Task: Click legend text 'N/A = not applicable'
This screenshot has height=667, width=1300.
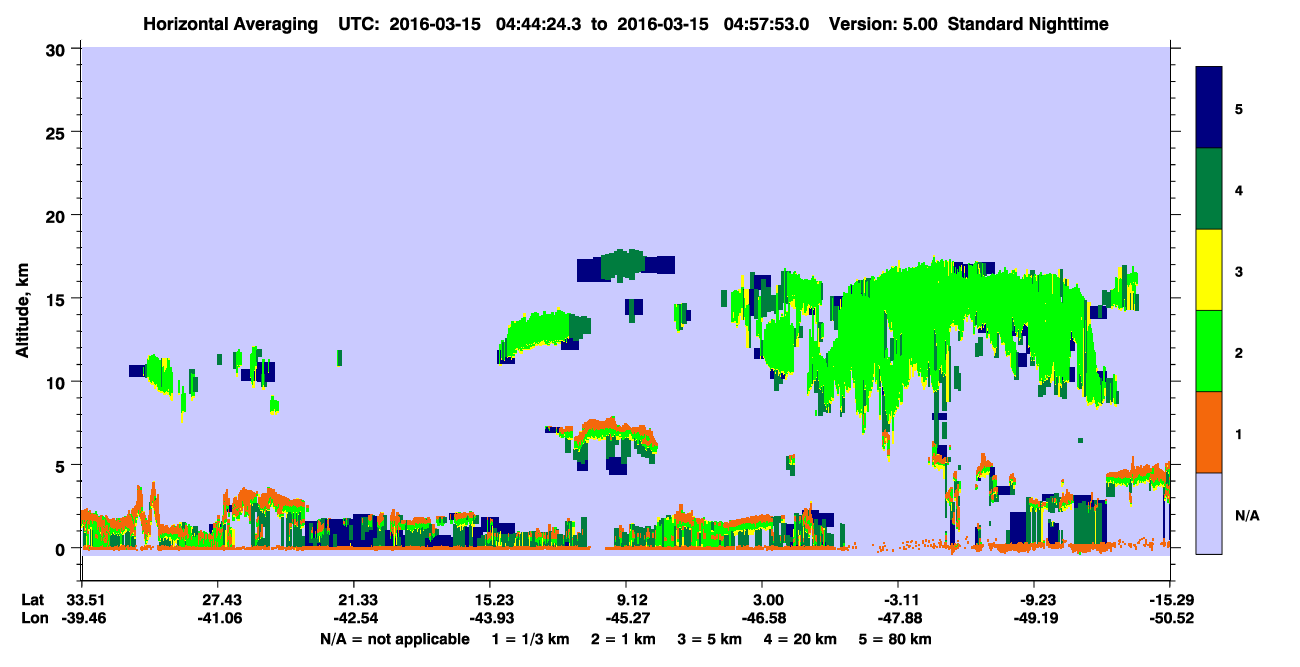Action: pos(394,639)
